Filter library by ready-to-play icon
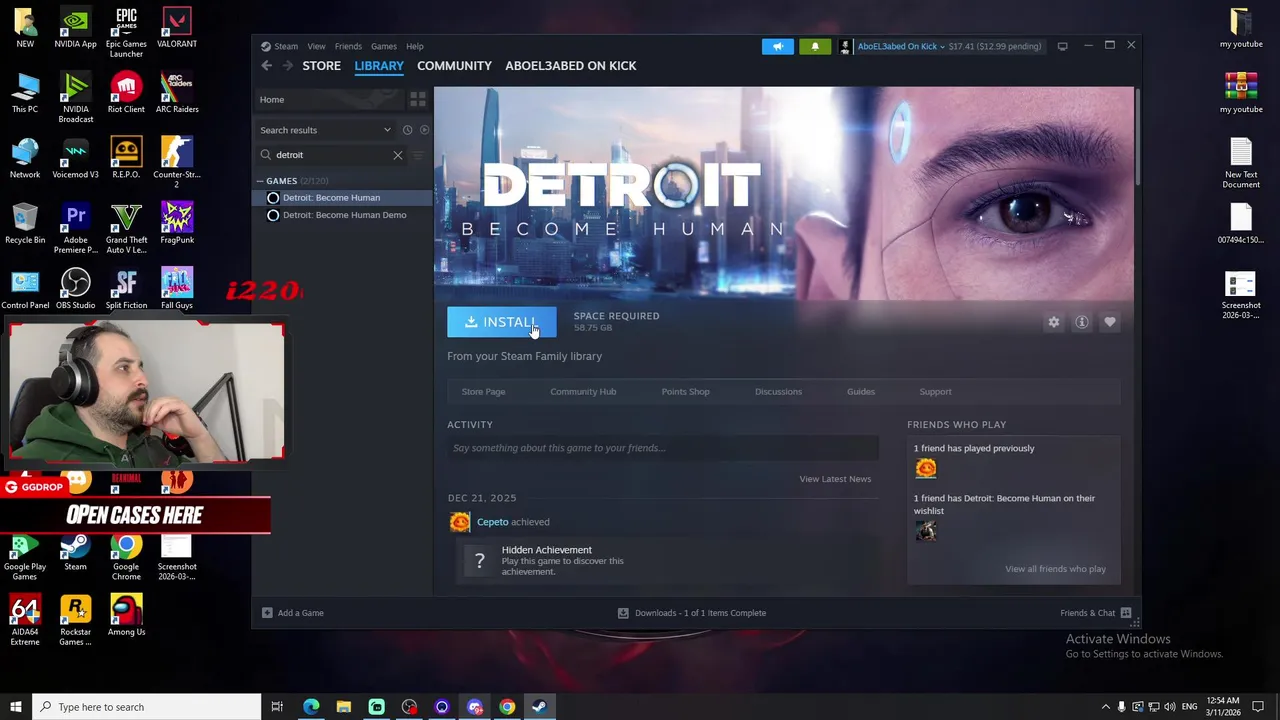 coord(424,130)
